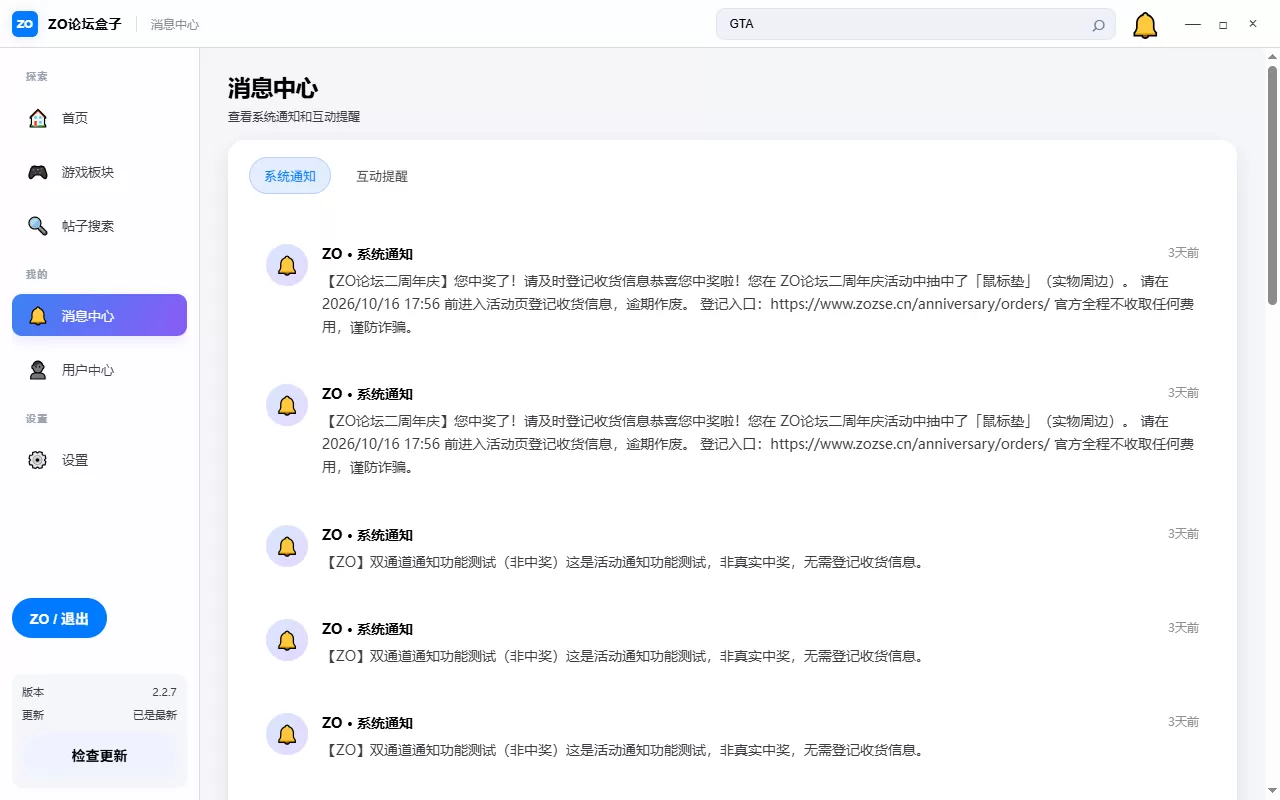Click the magnifier icon for 帖子搜索
Viewport: 1280px width, 800px height.
click(38, 226)
